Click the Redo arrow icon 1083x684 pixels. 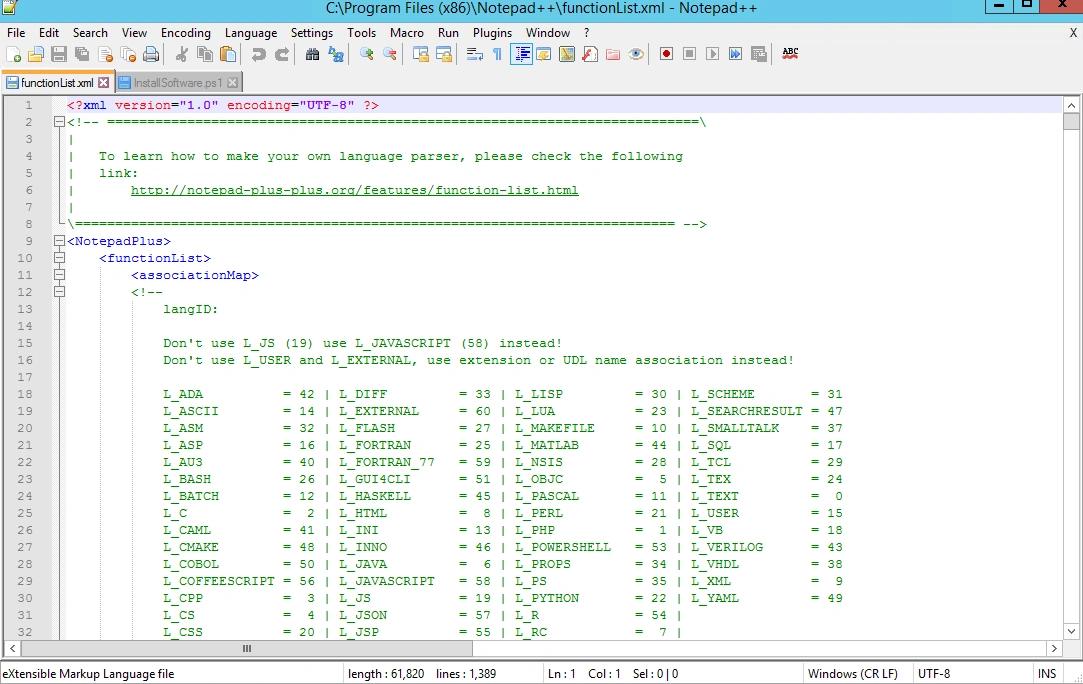tap(282, 55)
